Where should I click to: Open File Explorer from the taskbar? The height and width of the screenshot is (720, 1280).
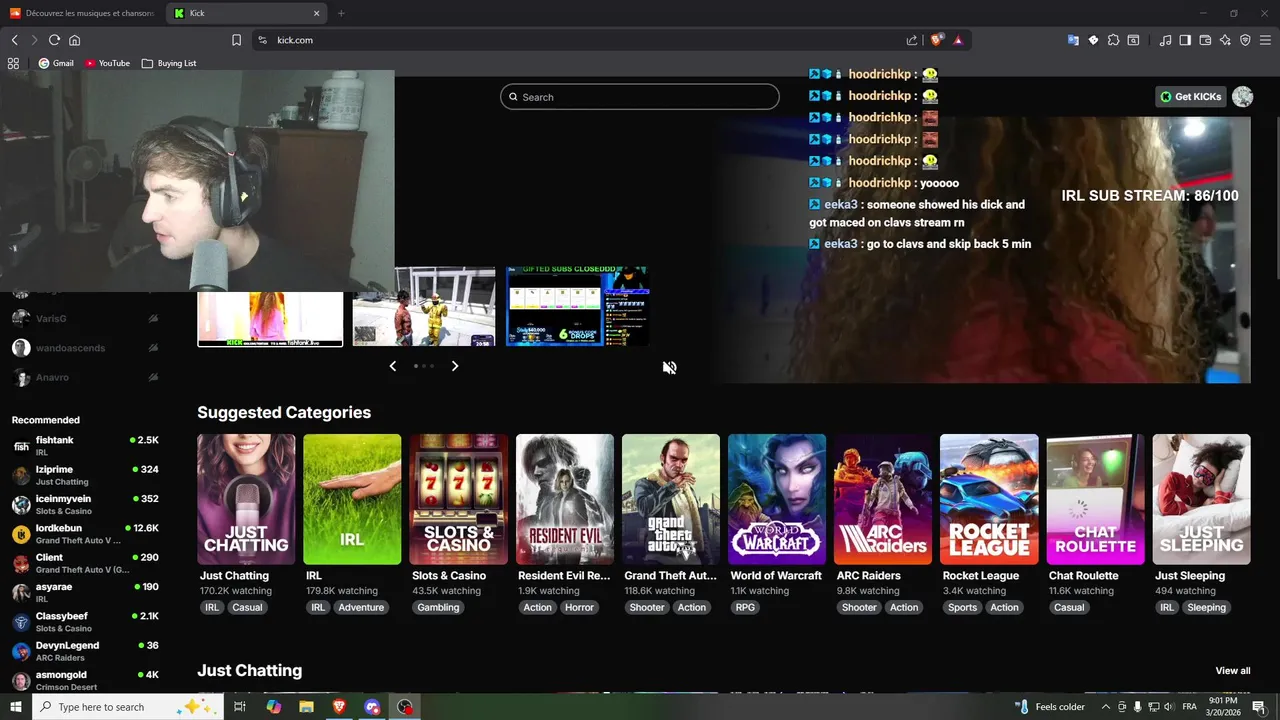(307, 707)
